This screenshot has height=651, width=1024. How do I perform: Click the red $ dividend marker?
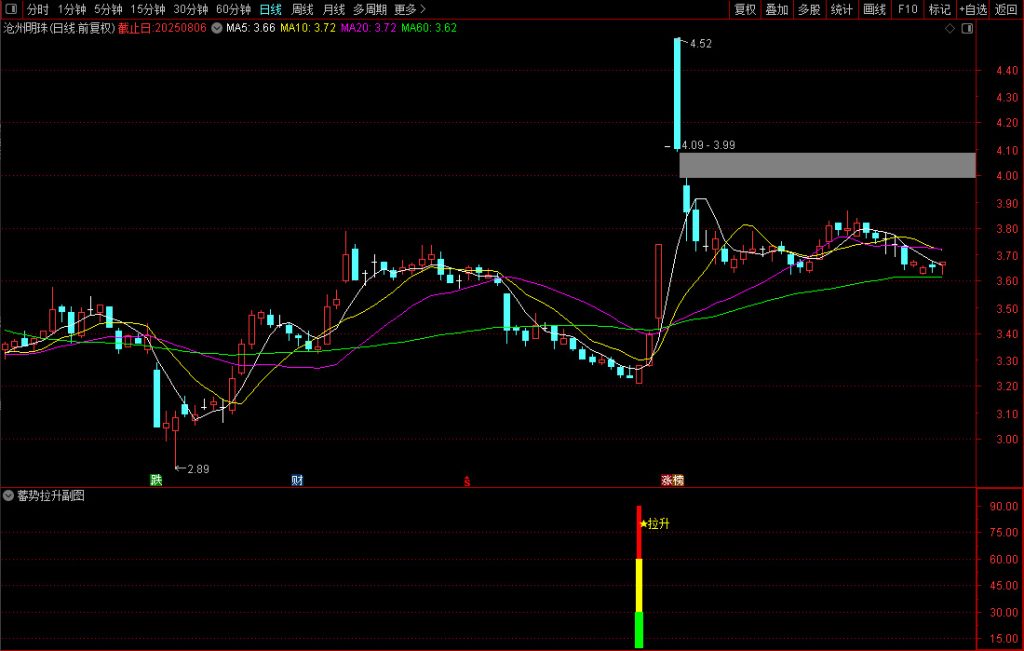466,481
